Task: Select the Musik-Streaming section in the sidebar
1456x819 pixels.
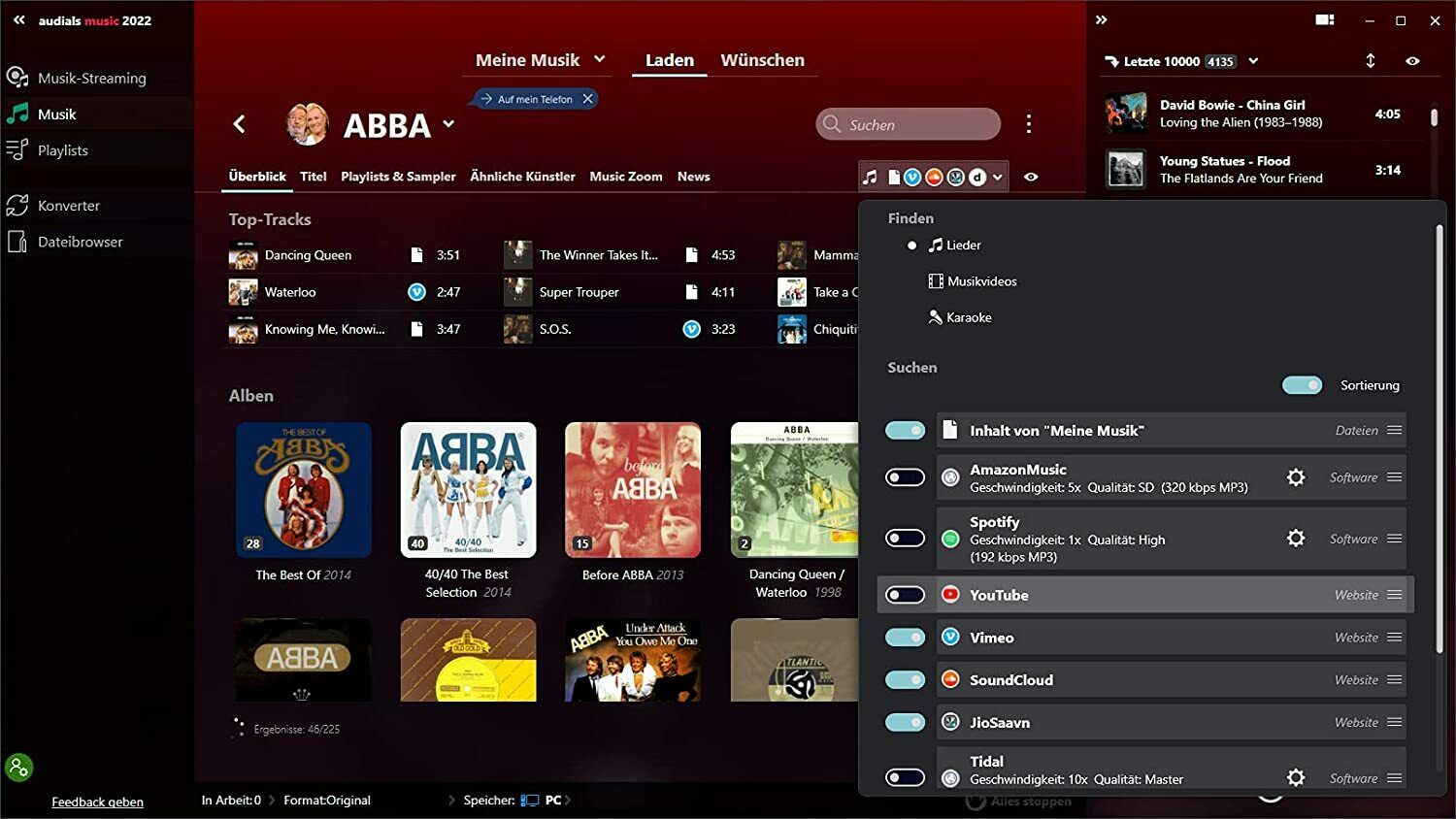Action: [92, 78]
